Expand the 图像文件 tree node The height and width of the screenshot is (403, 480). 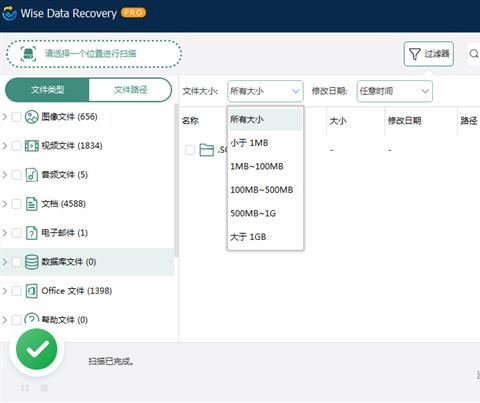pyautogui.click(x=5, y=117)
